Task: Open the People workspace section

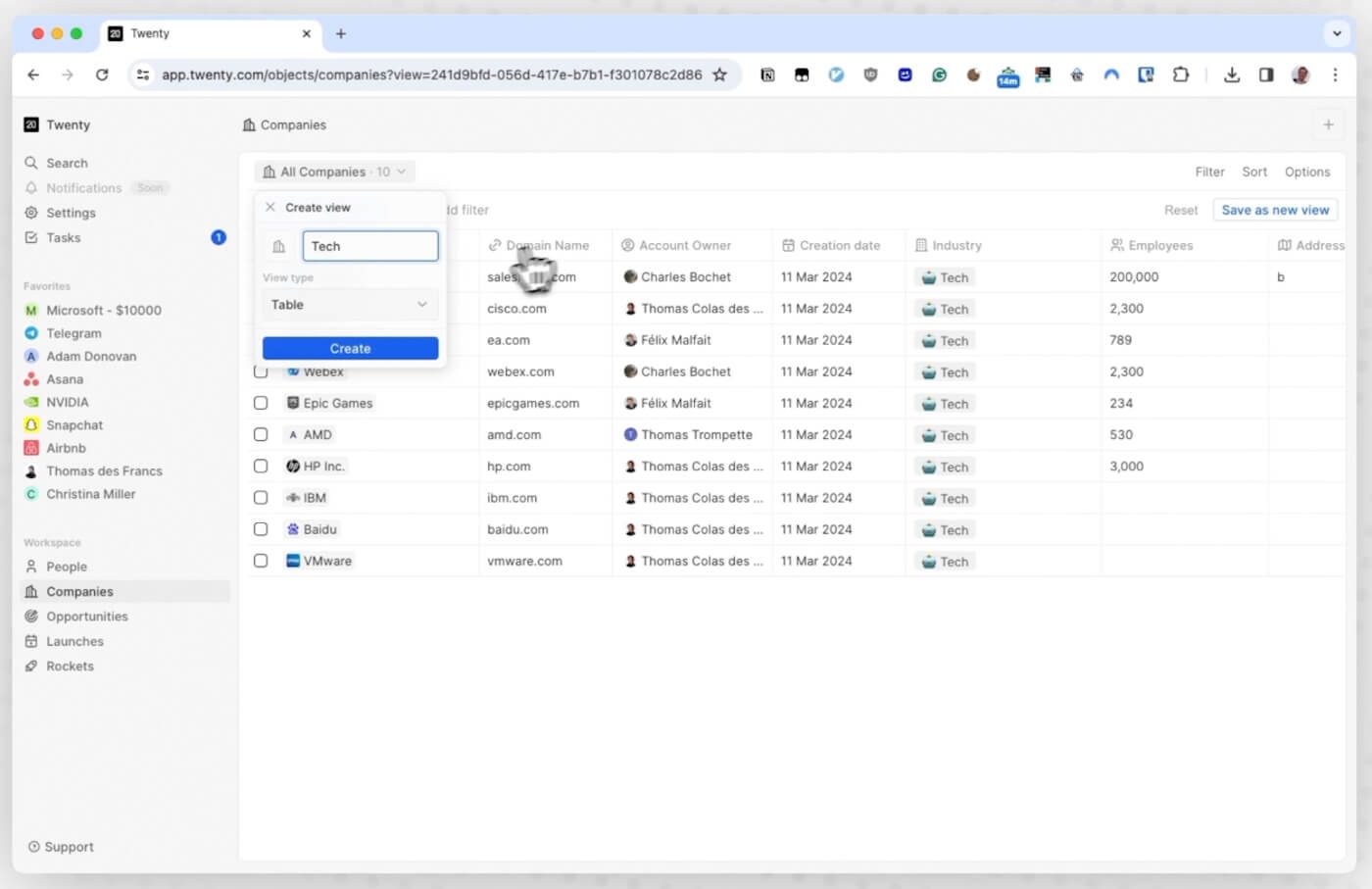Action: click(68, 567)
